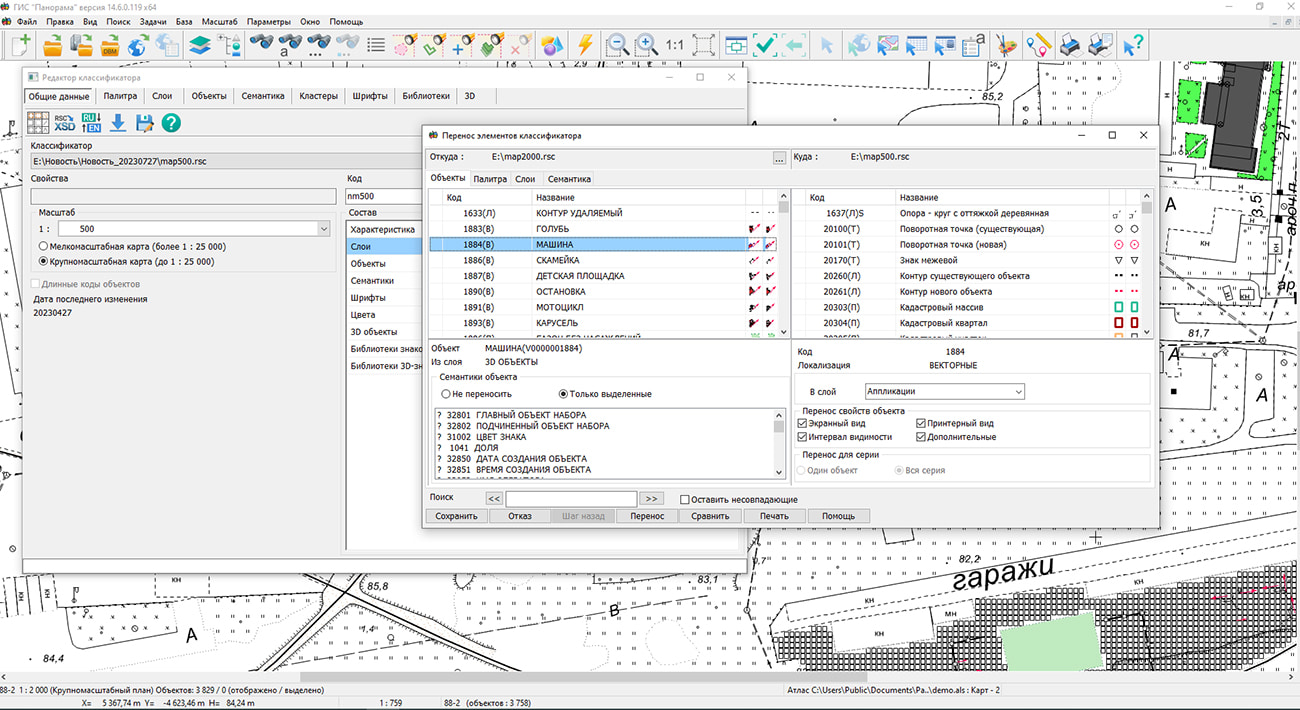Select 'СКАМЕЙКА' row in source list
Screen dimensions: 1300x710
pos(604,260)
